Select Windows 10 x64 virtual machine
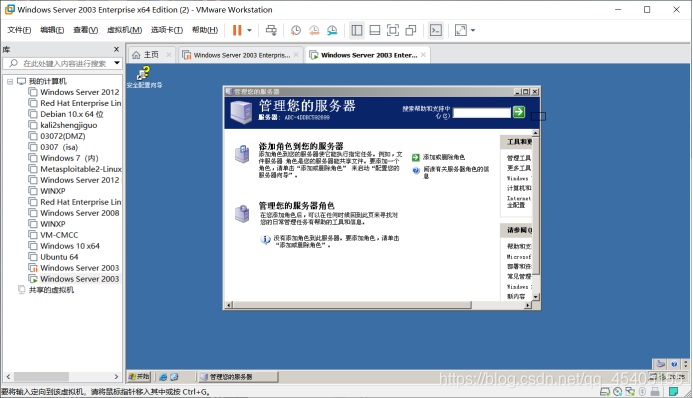 point(70,246)
